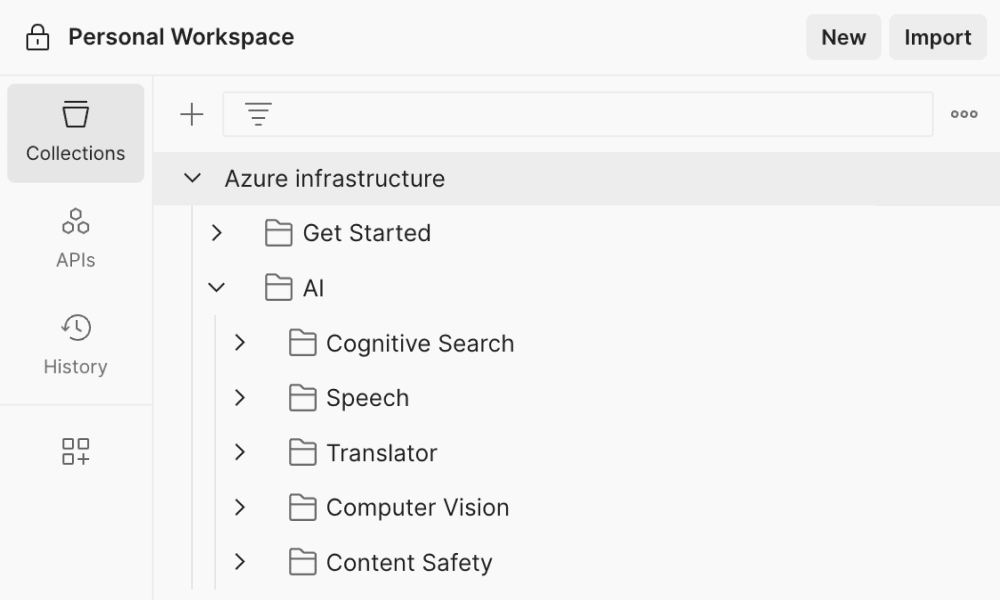Click the configure workspace sidebar icon
Screen dimensions: 1000x600
pos(75,452)
